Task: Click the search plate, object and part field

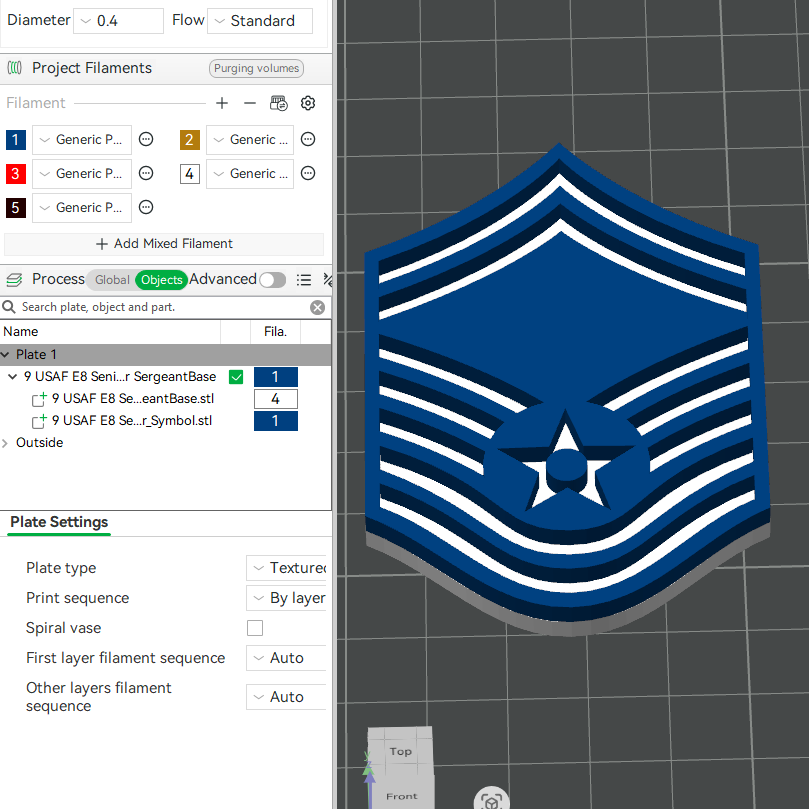Action: (164, 308)
